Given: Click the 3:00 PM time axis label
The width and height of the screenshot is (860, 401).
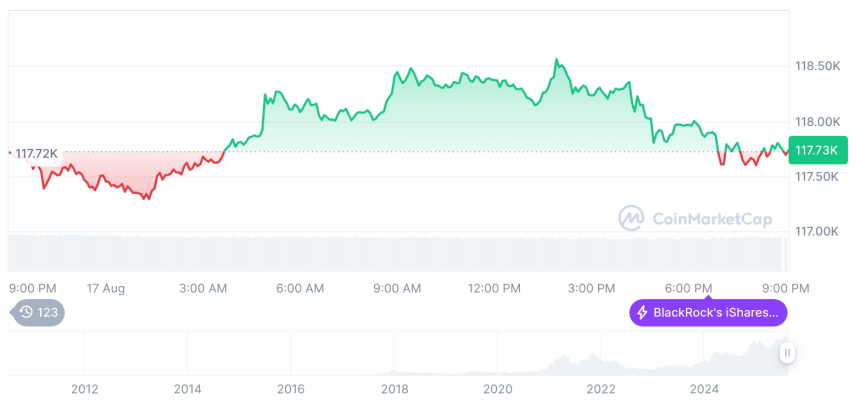Looking at the screenshot, I should 592,288.
